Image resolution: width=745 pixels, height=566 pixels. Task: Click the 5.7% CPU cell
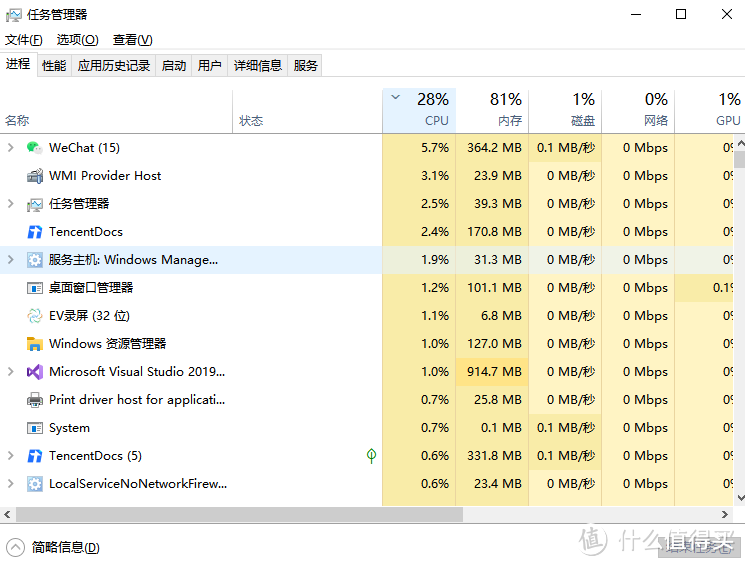tap(419, 148)
